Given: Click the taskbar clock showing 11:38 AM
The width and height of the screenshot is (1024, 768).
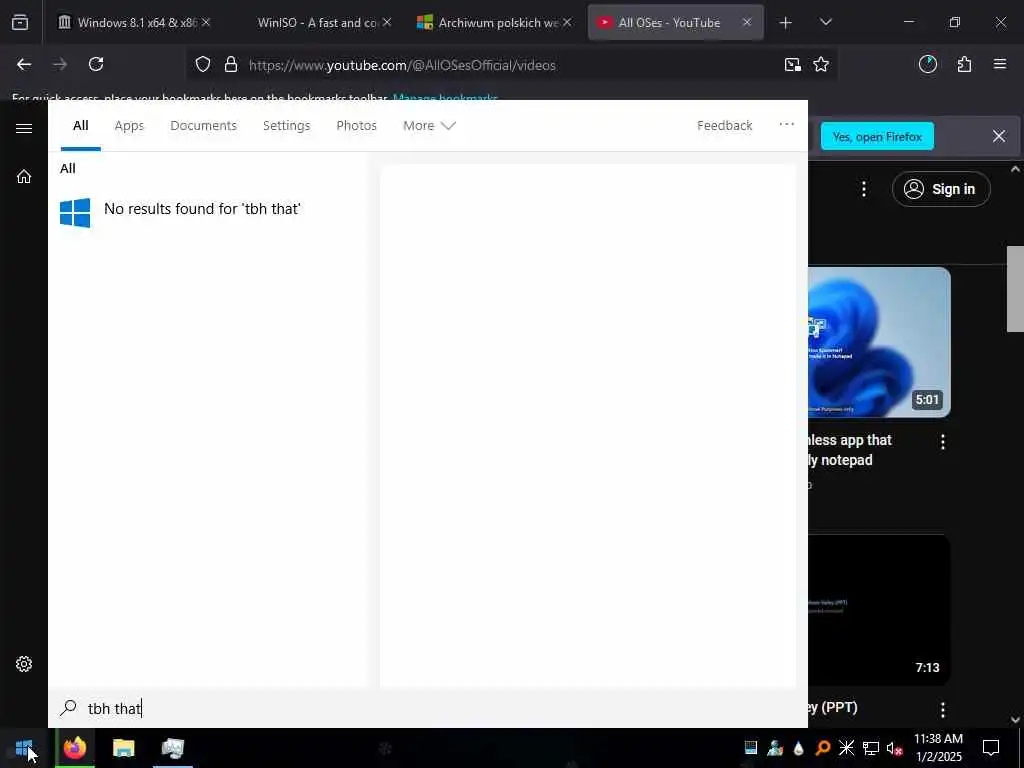Looking at the screenshot, I should coord(938,748).
